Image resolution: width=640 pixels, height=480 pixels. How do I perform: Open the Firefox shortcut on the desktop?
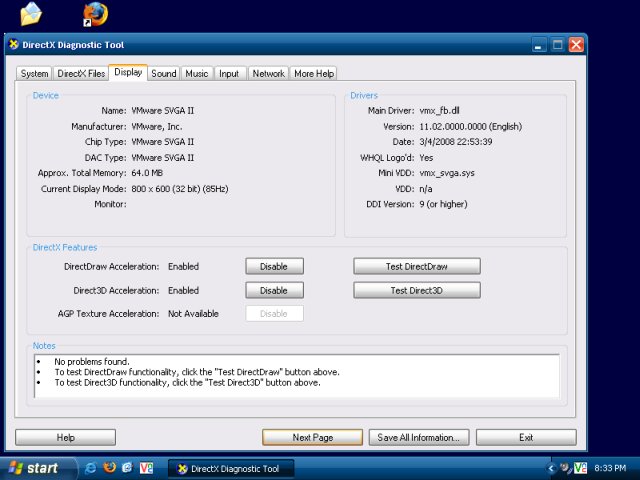95,14
